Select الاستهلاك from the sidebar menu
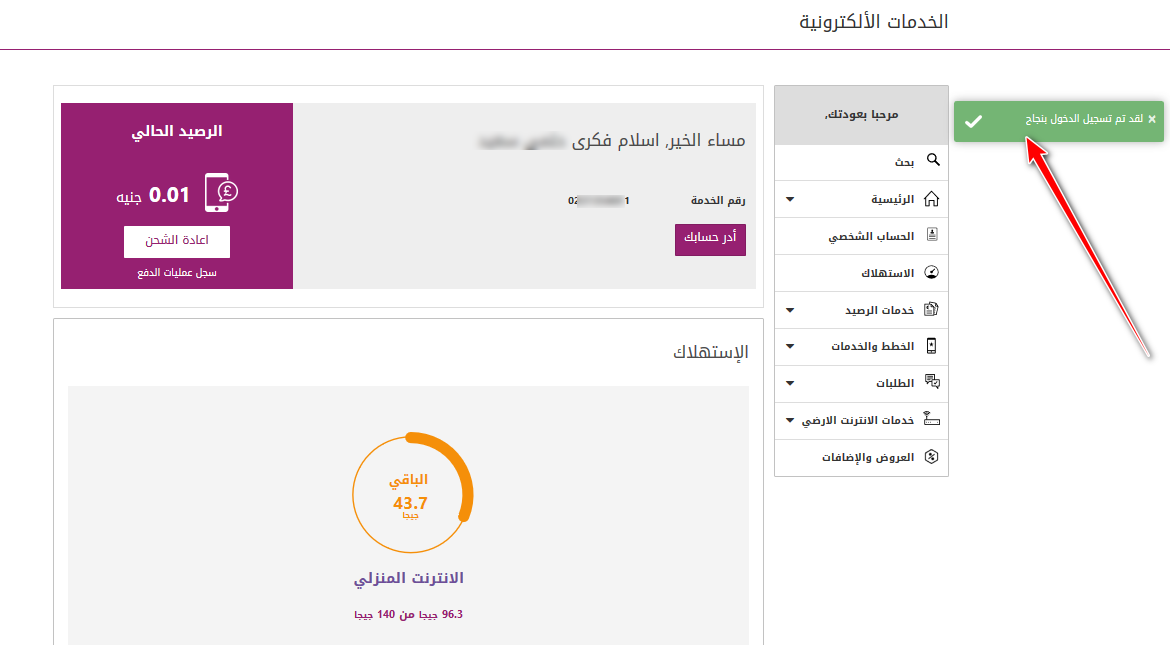The image size is (1170, 645). pyautogui.click(x=888, y=272)
